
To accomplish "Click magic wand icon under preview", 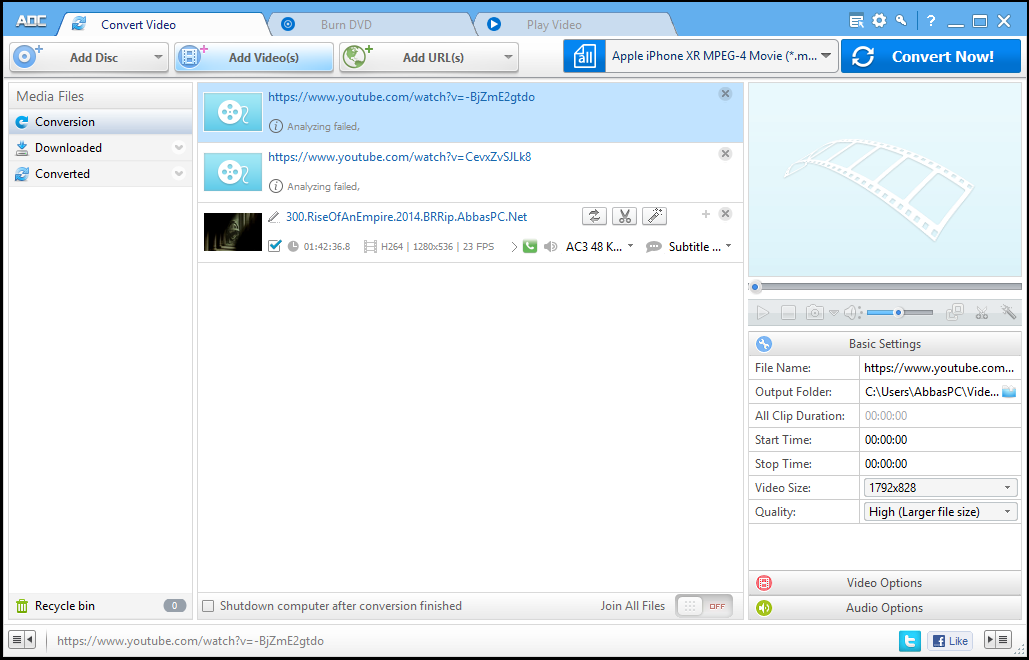I will pyautogui.click(x=1008, y=312).
